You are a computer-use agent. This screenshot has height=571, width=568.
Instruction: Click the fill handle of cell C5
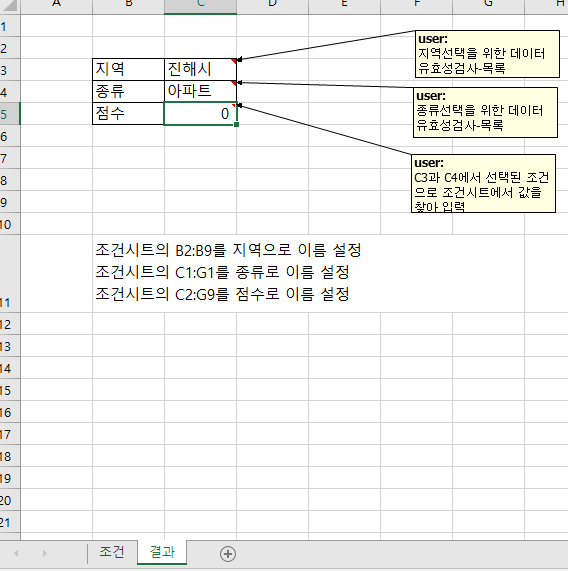click(237, 125)
